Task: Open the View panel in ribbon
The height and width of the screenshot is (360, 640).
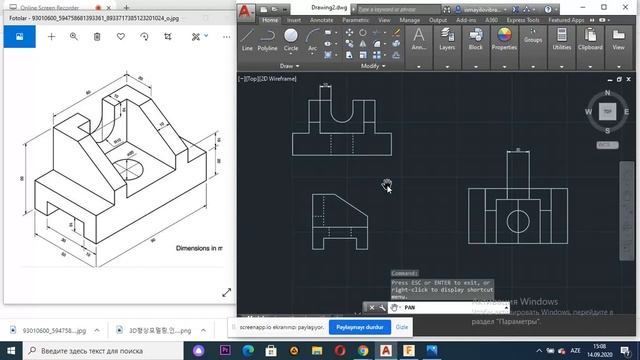Action: 618,39
